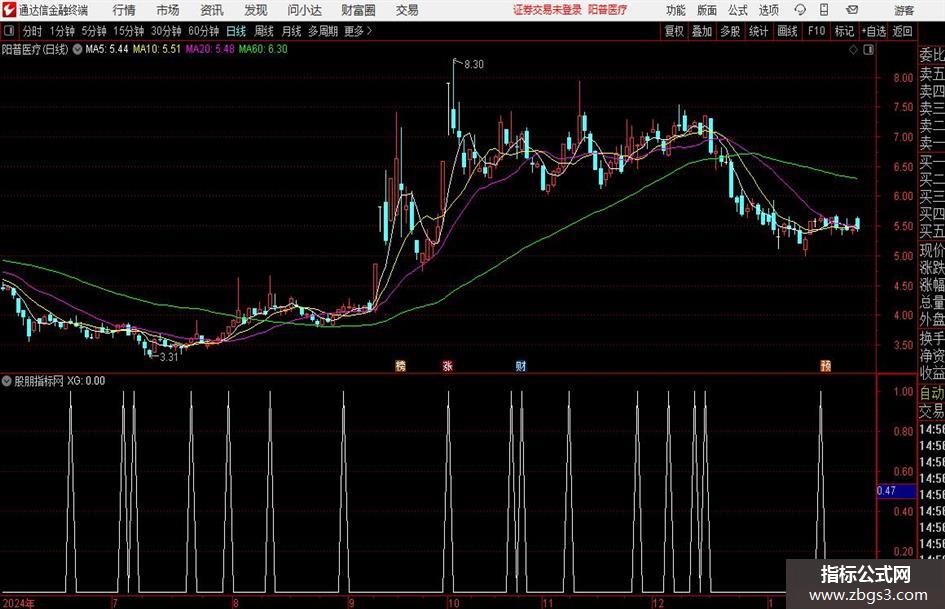
Task: Click the 叠加 toolbar button
Action: coord(702,31)
